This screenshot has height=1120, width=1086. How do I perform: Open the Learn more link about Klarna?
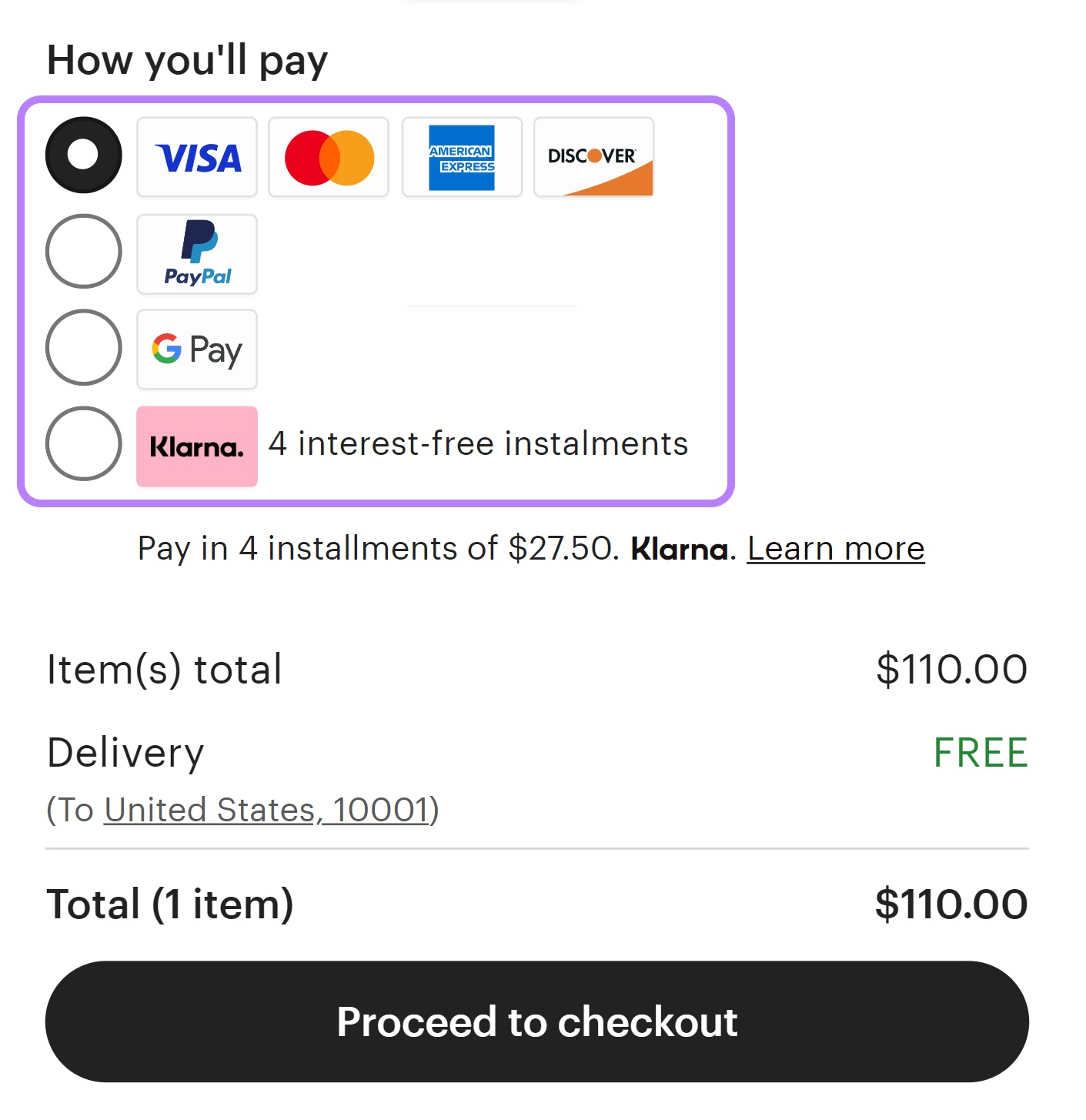point(836,549)
